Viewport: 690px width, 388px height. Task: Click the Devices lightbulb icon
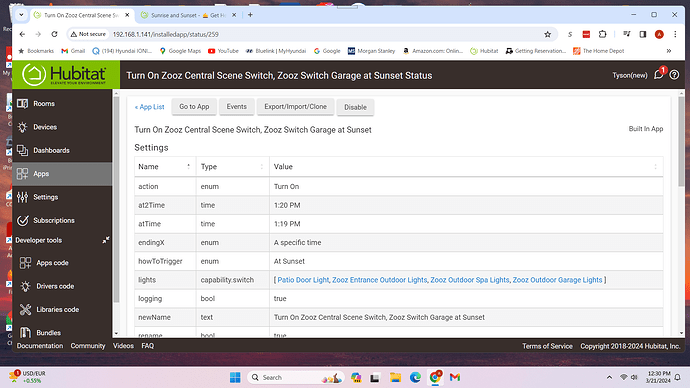[22, 127]
